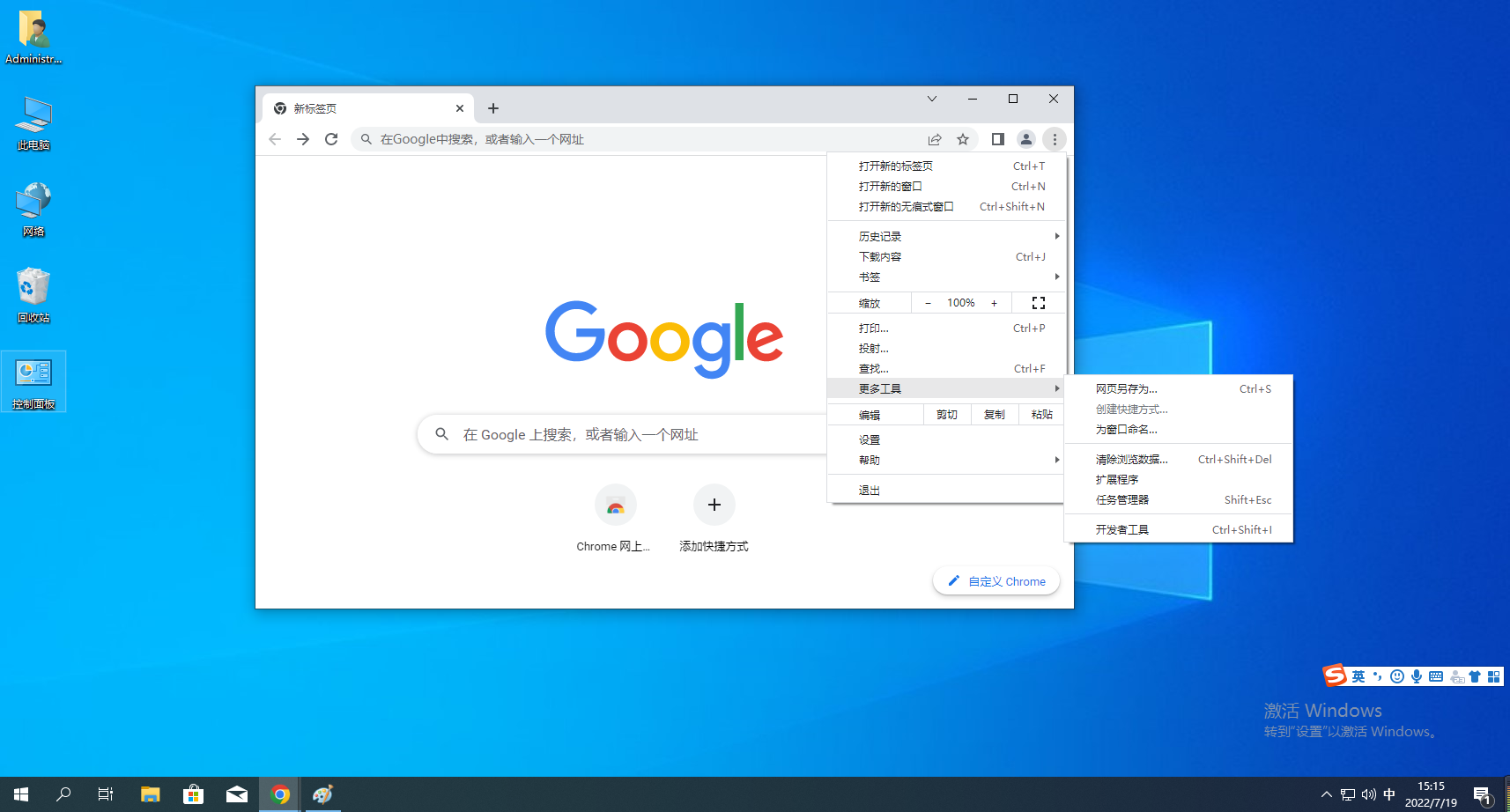Open the profile avatar icon
The width and height of the screenshot is (1510, 812).
(x=1026, y=139)
